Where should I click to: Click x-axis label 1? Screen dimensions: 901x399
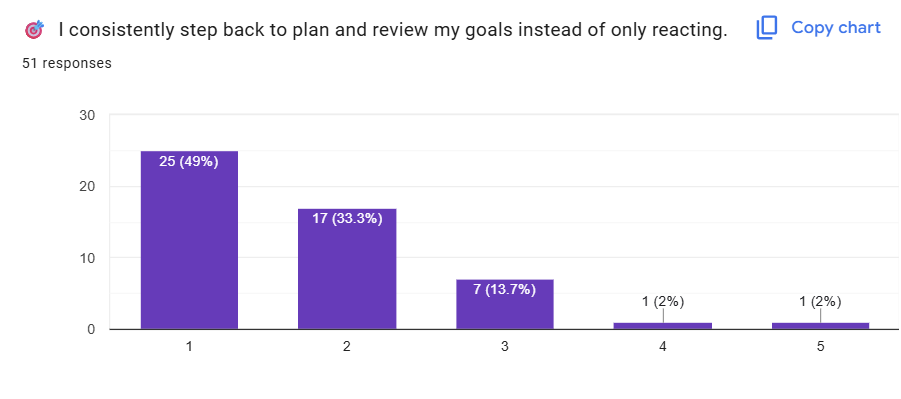coord(189,347)
